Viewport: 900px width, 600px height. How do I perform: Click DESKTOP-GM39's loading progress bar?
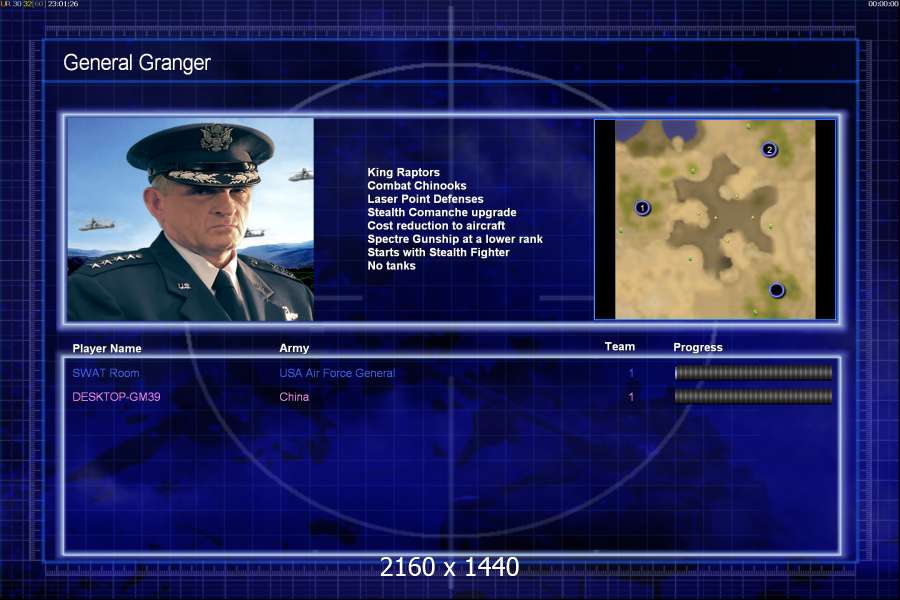pyautogui.click(x=753, y=396)
